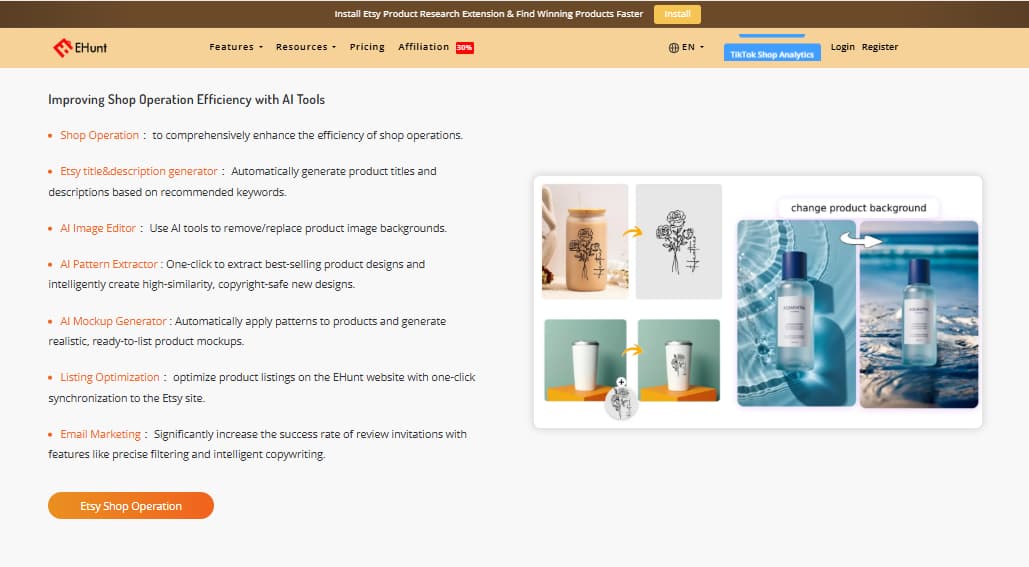Open the EN language selector
Image resolution: width=1029 pixels, height=567 pixels.
click(x=687, y=47)
